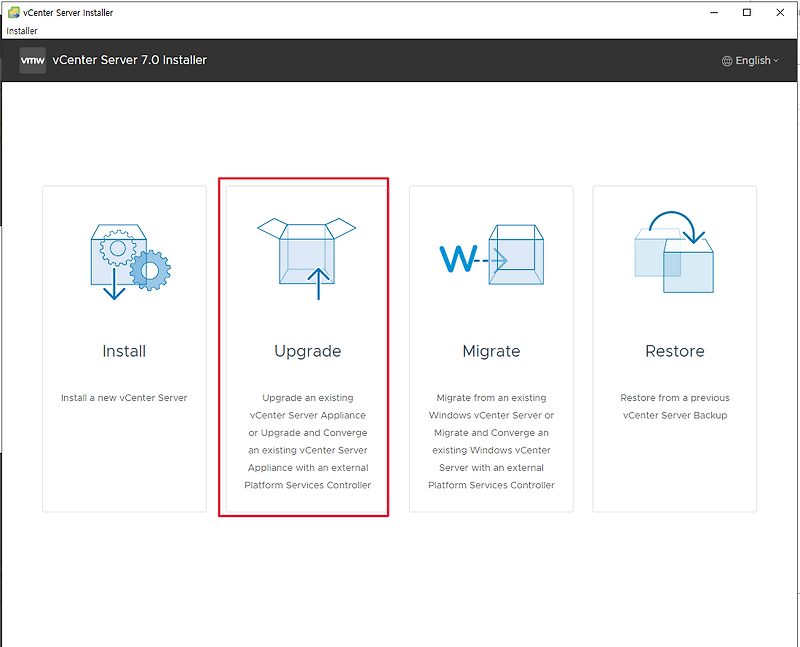The height and width of the screenshot is (647, 800).
Task: Choose Install a new vCenter Server
Action: 124,397
